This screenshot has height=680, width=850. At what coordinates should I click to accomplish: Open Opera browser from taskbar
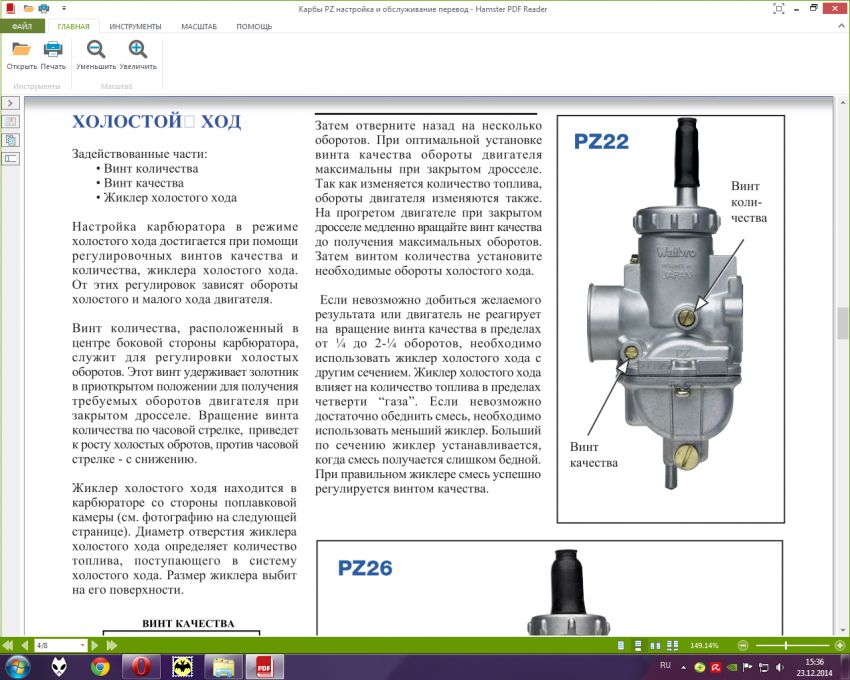coord(141,667)
